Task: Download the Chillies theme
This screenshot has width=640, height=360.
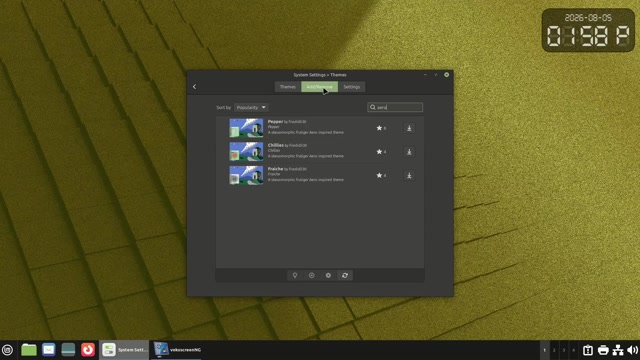Action: (x=409, y=152)
